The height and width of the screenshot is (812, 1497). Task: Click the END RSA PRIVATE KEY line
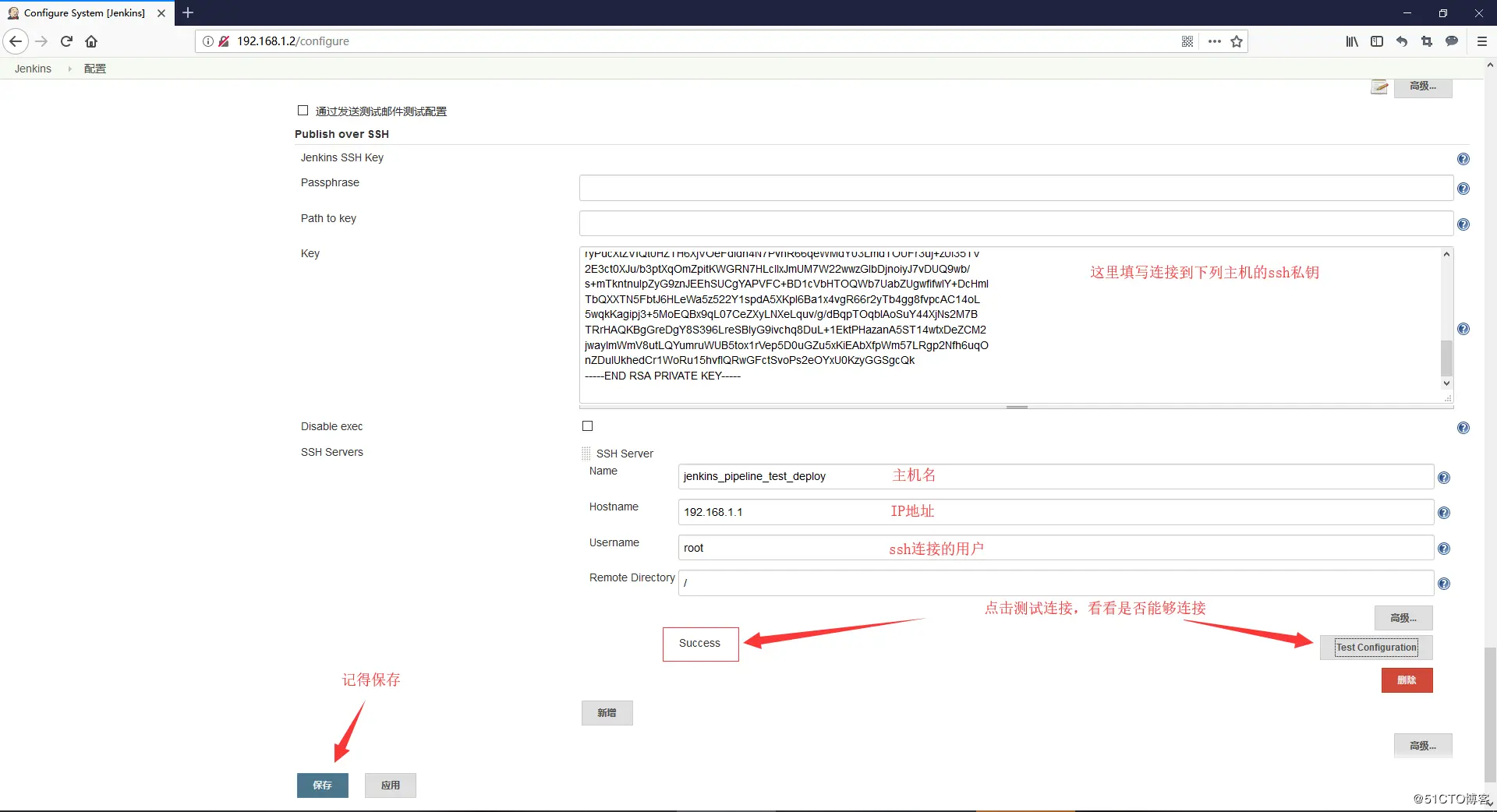663,376
